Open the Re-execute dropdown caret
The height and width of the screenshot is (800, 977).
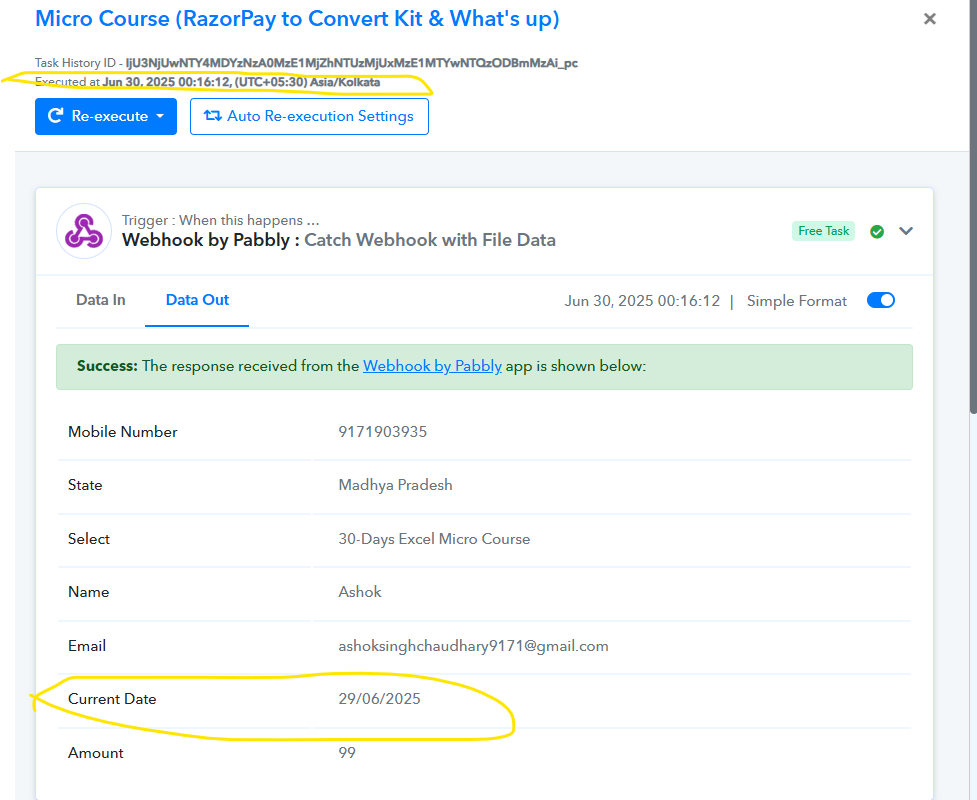click(x=160, y=117)
